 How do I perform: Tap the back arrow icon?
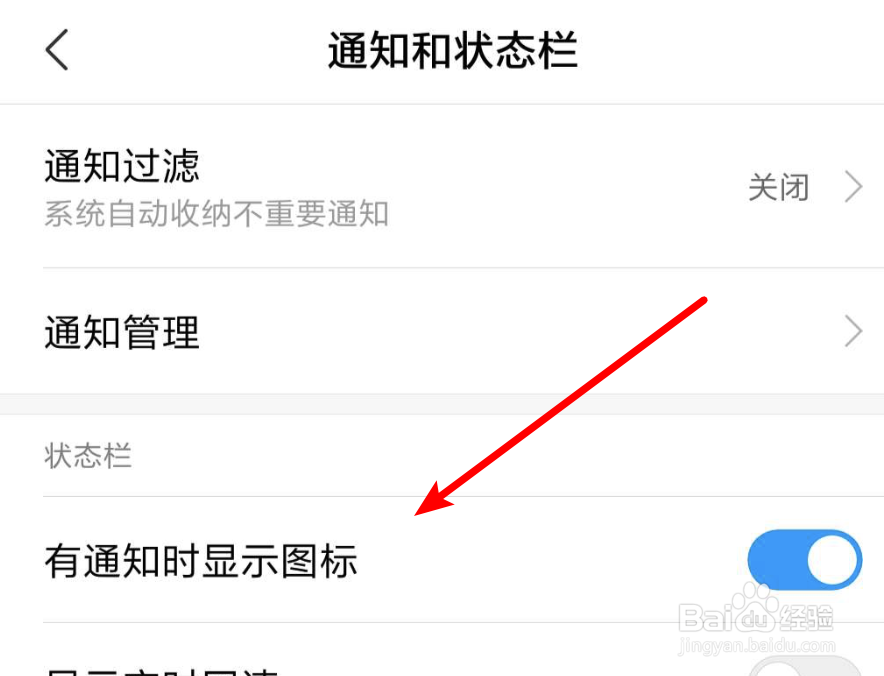pyautogui.click(x=57, y=50)
